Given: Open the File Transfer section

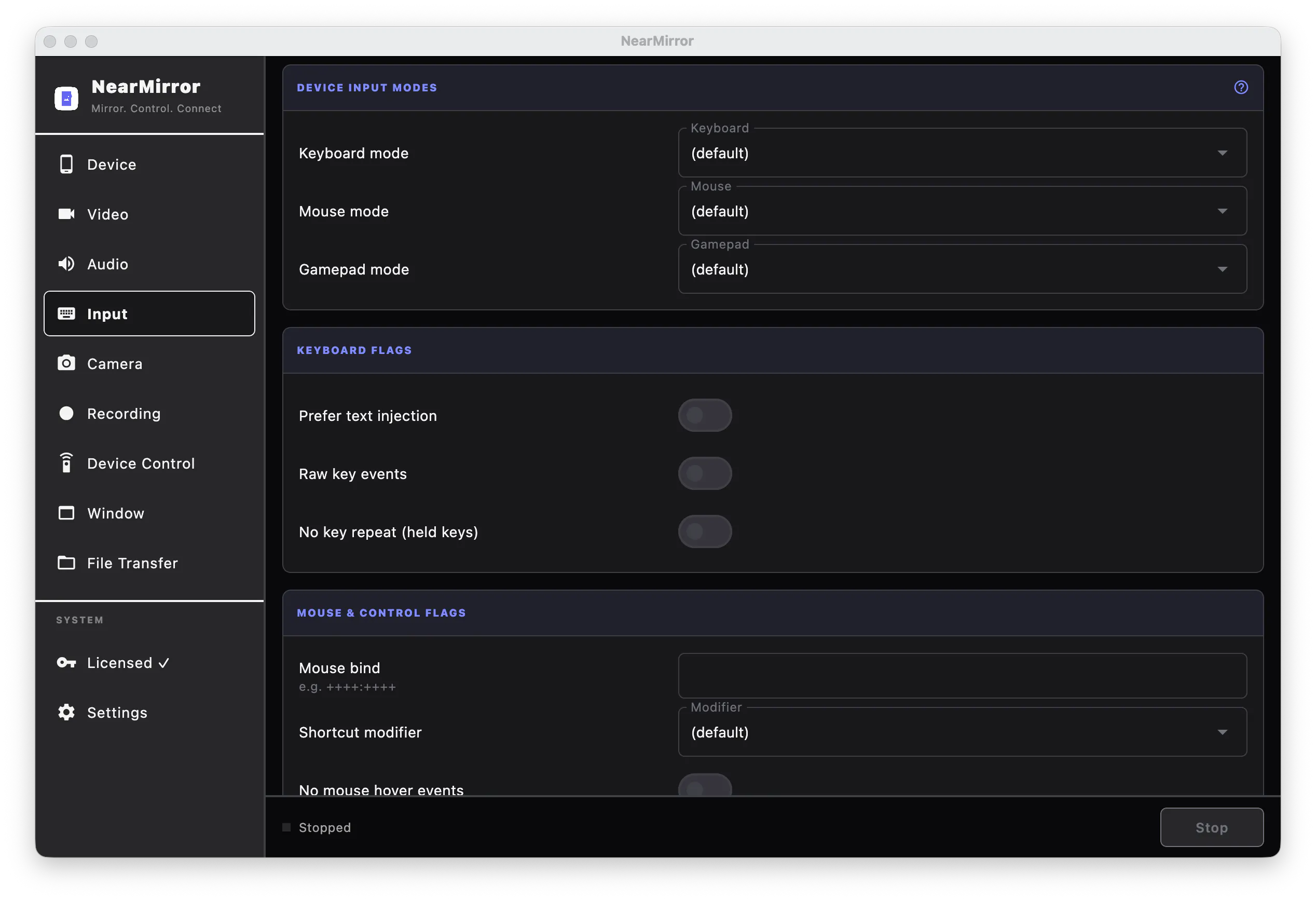Looking at the screenshot, I should point(149,563).
